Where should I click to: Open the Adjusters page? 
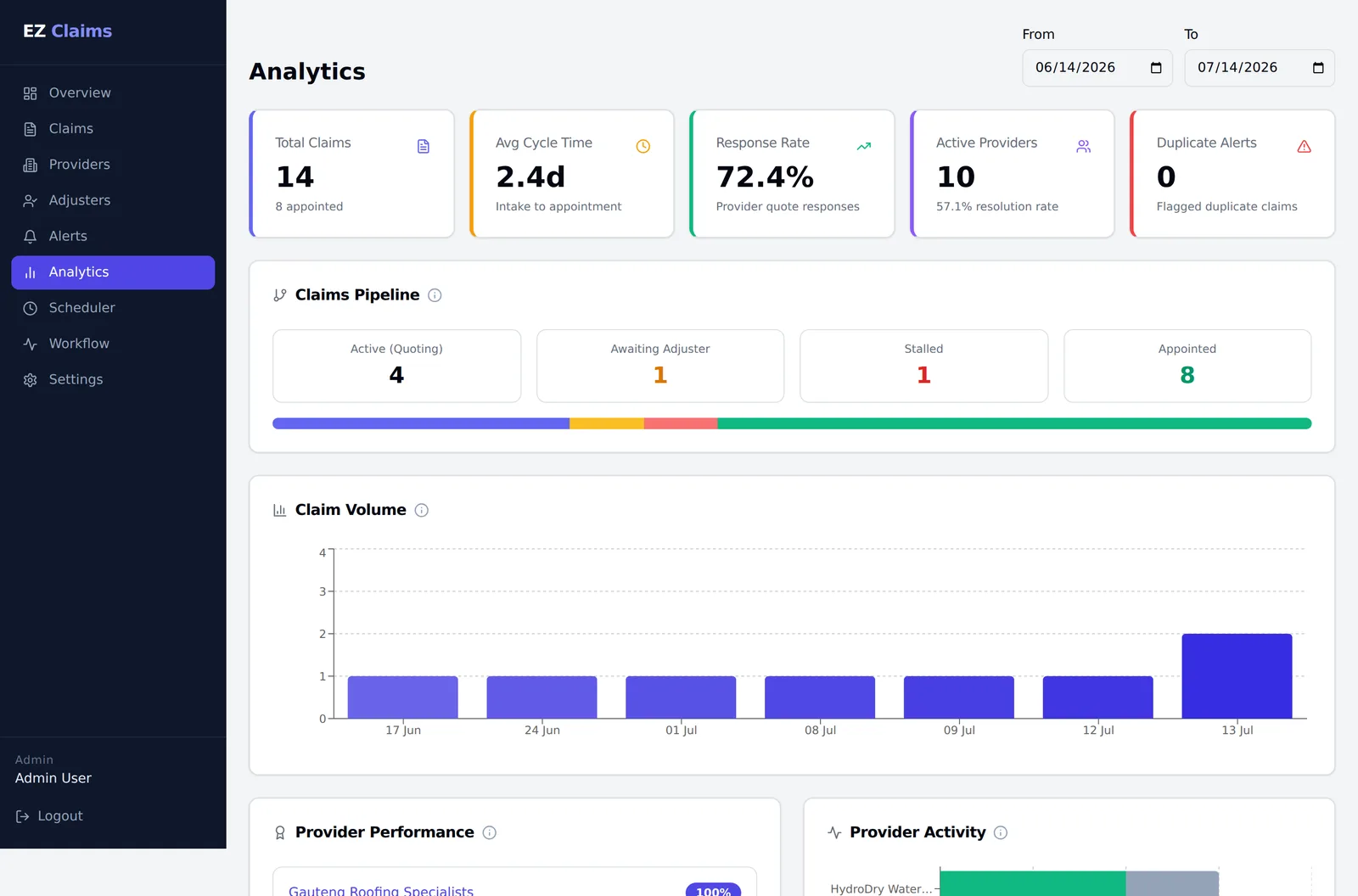113,200
